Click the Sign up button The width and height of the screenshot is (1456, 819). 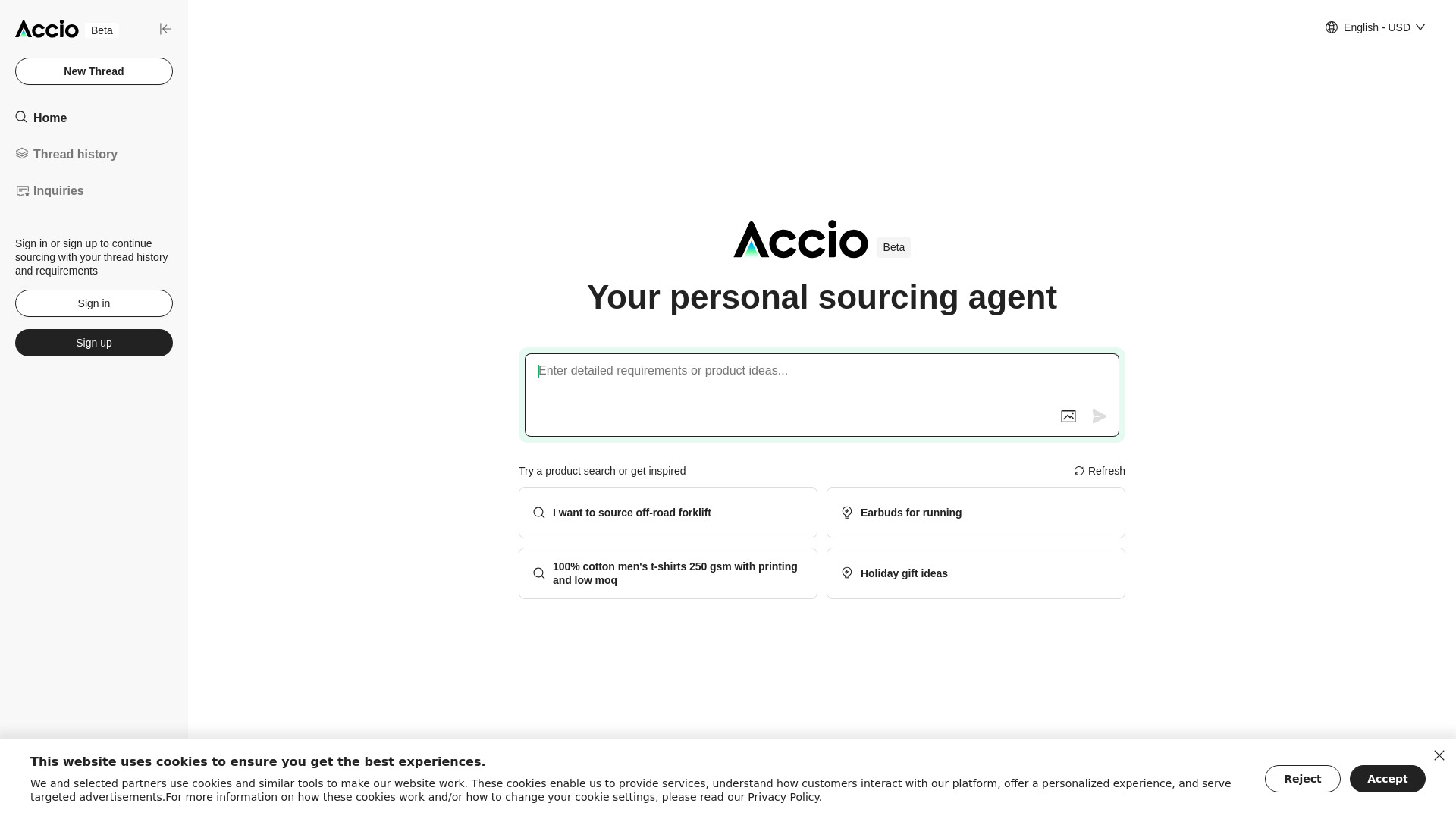pos(93,342)
